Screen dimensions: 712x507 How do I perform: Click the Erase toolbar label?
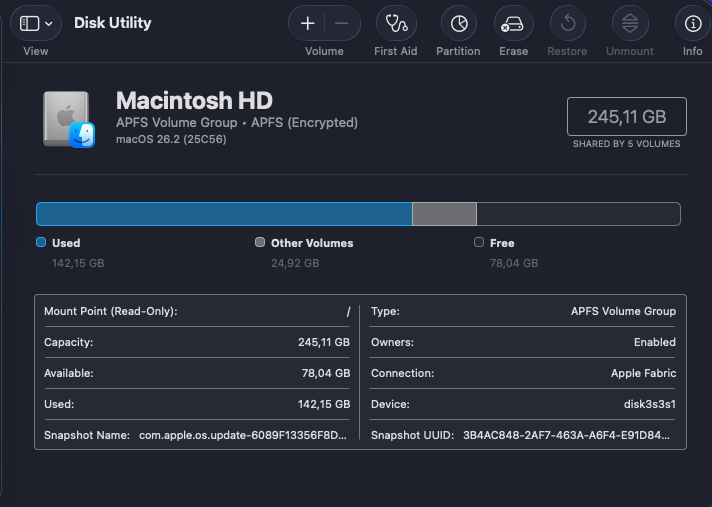click(x=514, y=51)
